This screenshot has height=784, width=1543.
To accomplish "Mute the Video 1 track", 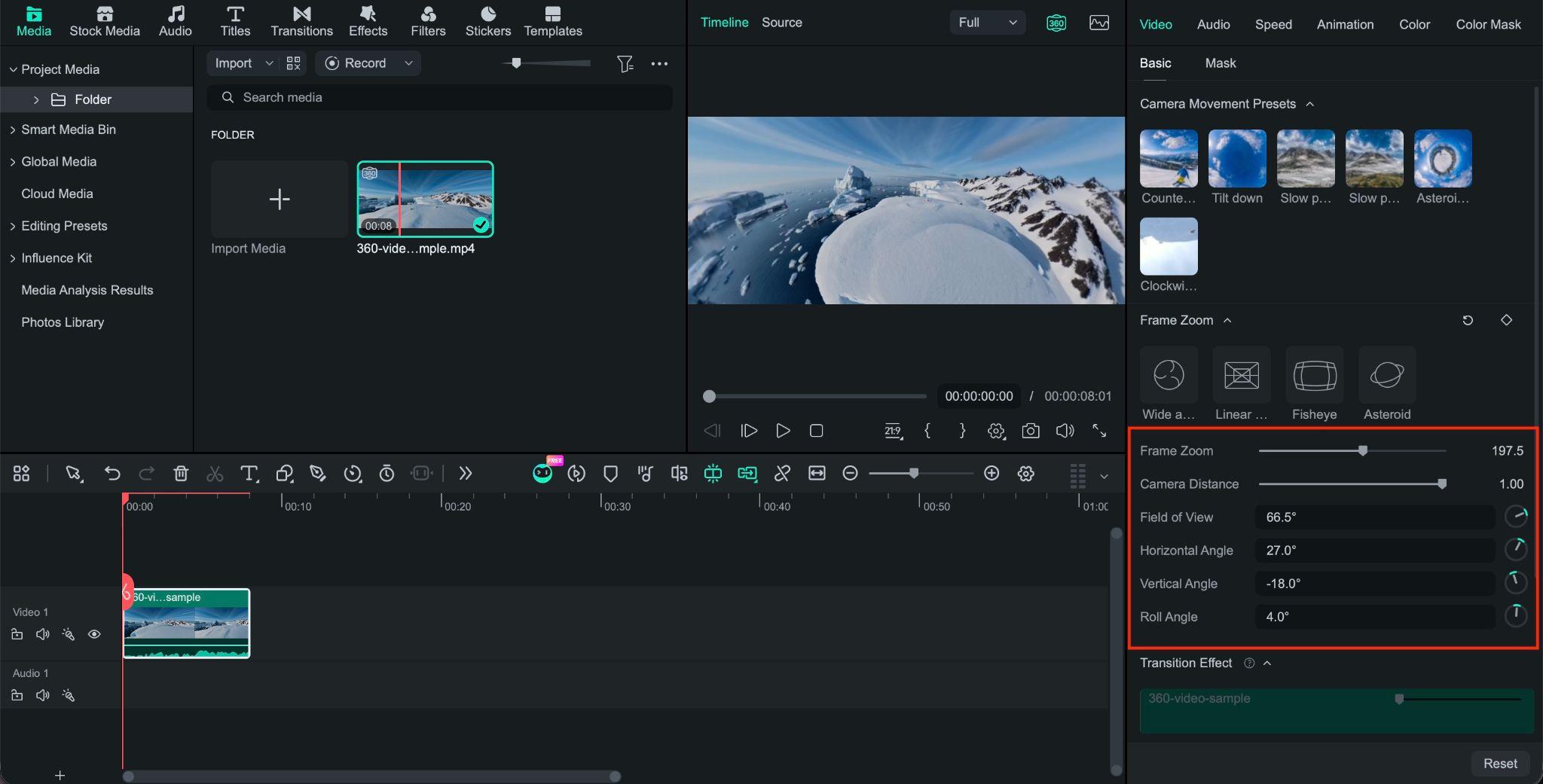I will click(43, 634).
